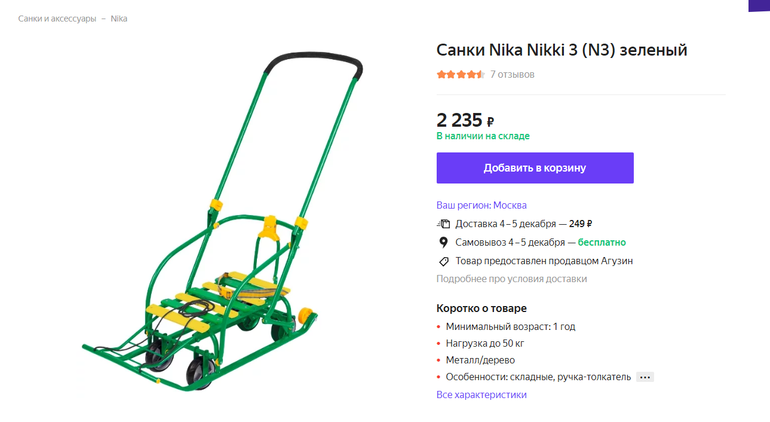Open the Nika brand breadcrumb

119,19
